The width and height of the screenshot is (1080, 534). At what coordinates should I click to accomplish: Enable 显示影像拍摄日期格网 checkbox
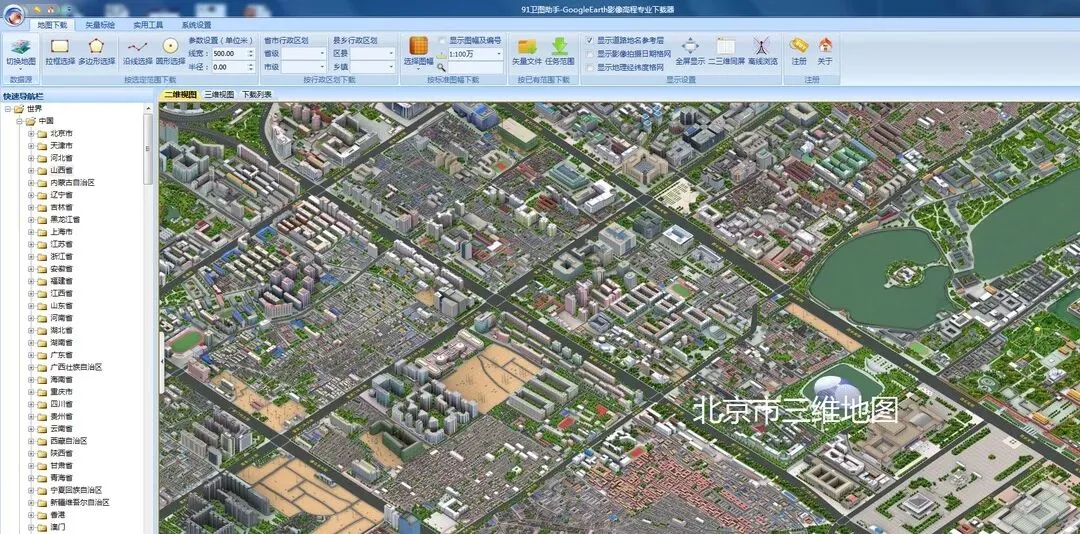[590, 54]
